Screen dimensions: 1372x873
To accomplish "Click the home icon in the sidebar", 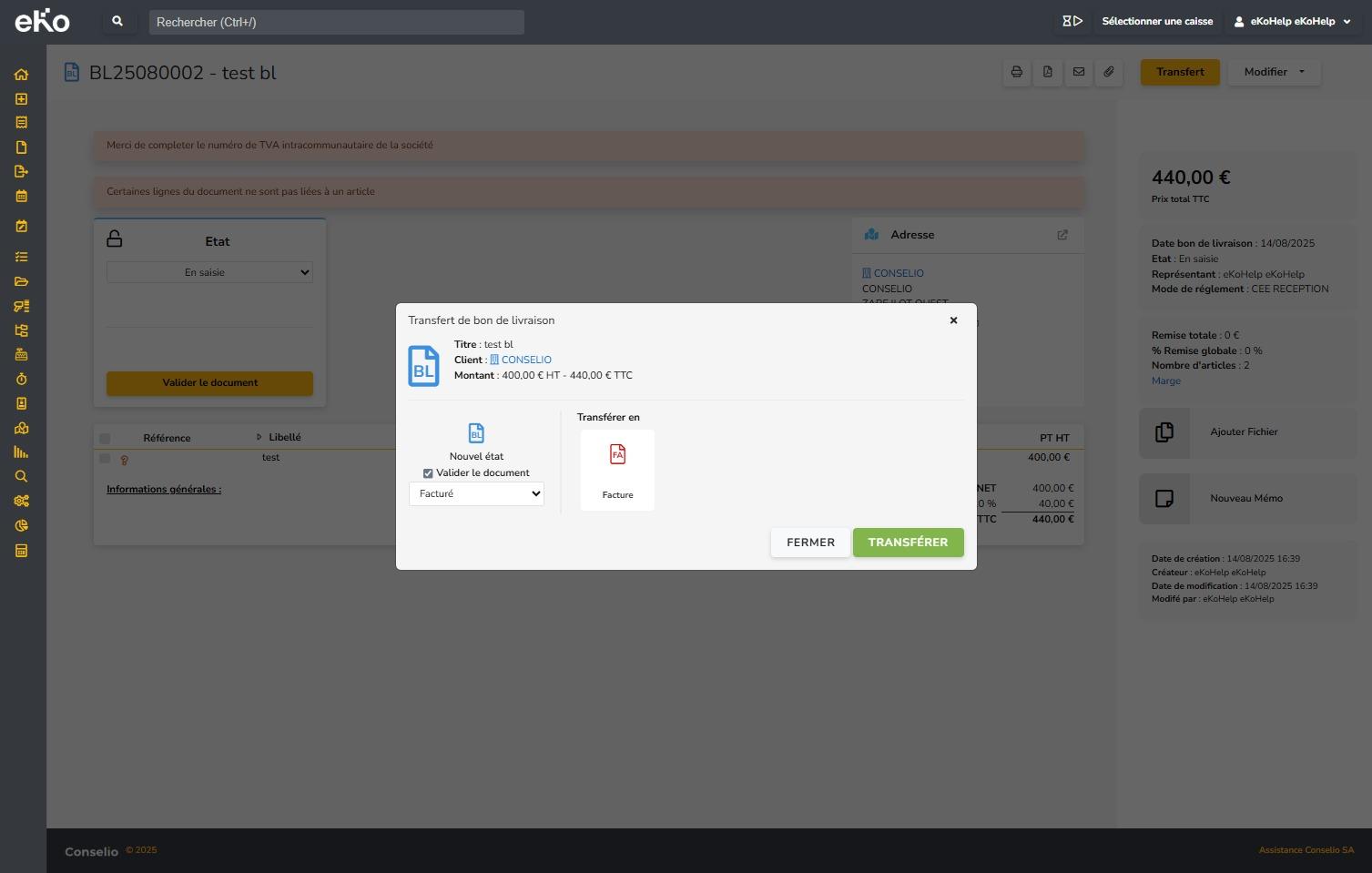I will click(x=21, y=75).
